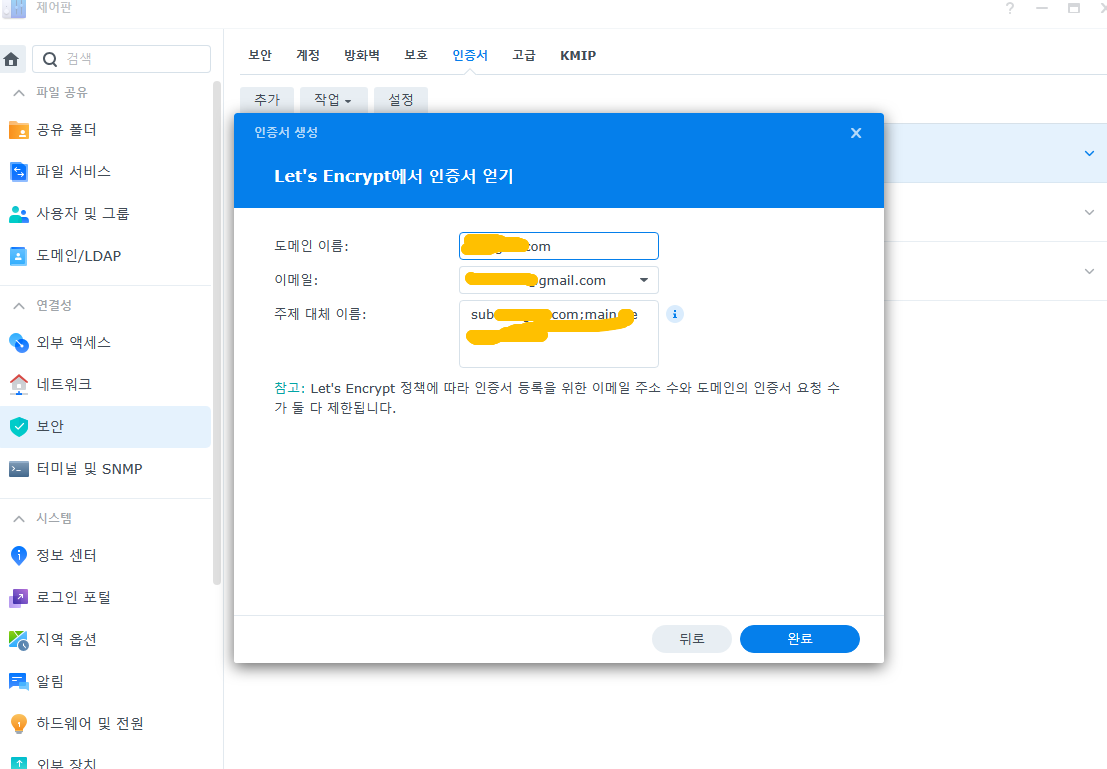Image resolution: width=1107 pixels, height=769 pixels.
Task: Open the 이메일 dropdown arrow
Action: (643, 280)
